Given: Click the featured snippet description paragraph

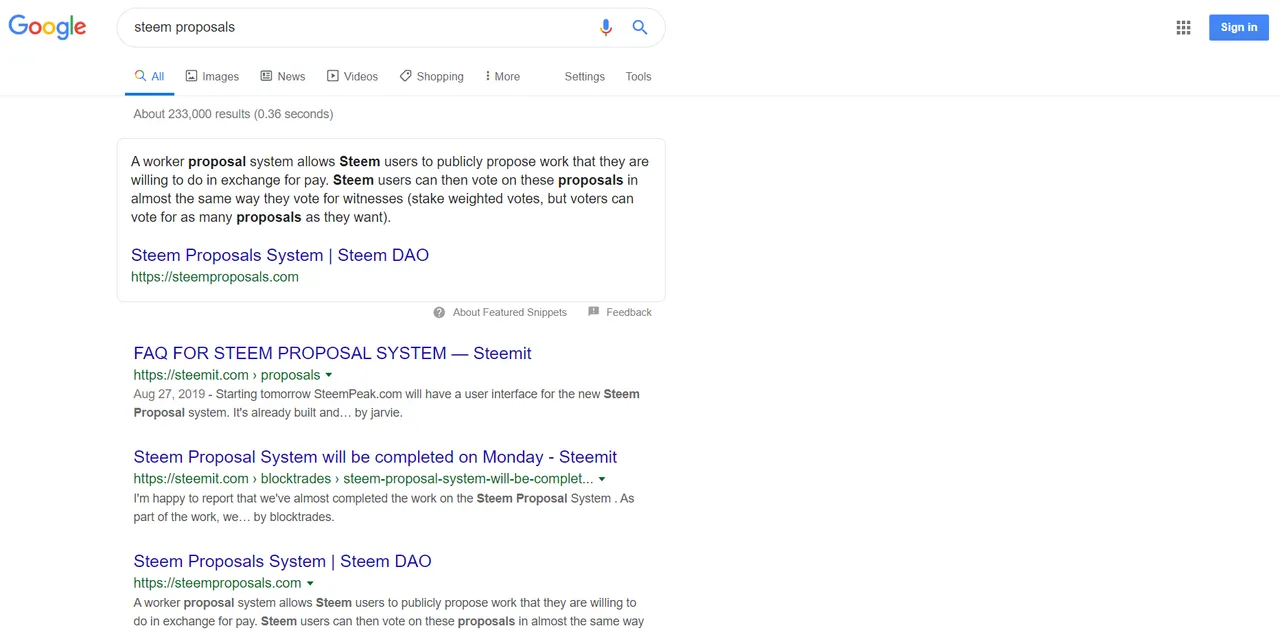Looking at the screenshot, I should pos(390,189).
